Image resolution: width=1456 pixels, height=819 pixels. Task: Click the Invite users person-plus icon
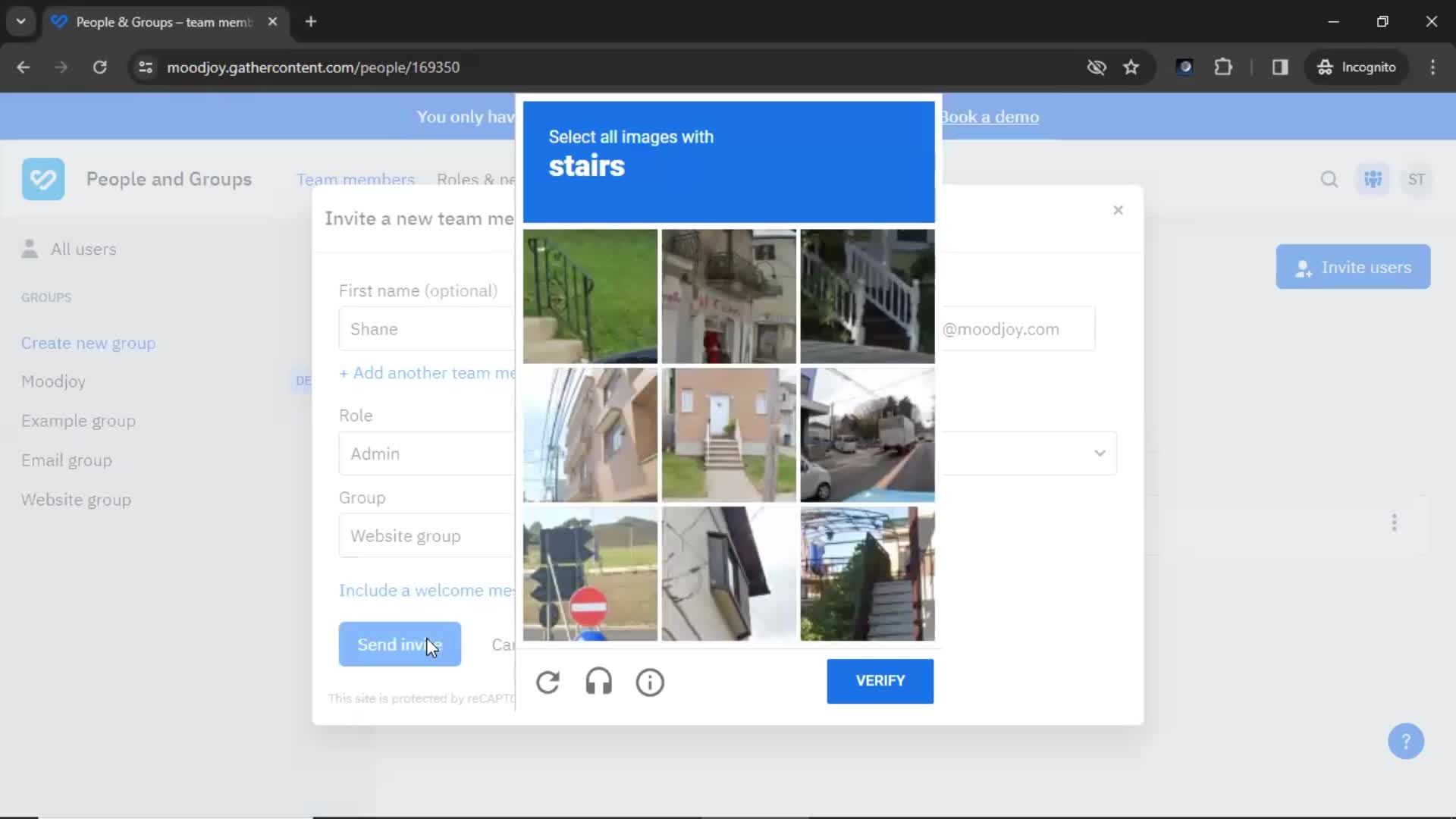click(1304, 267)
